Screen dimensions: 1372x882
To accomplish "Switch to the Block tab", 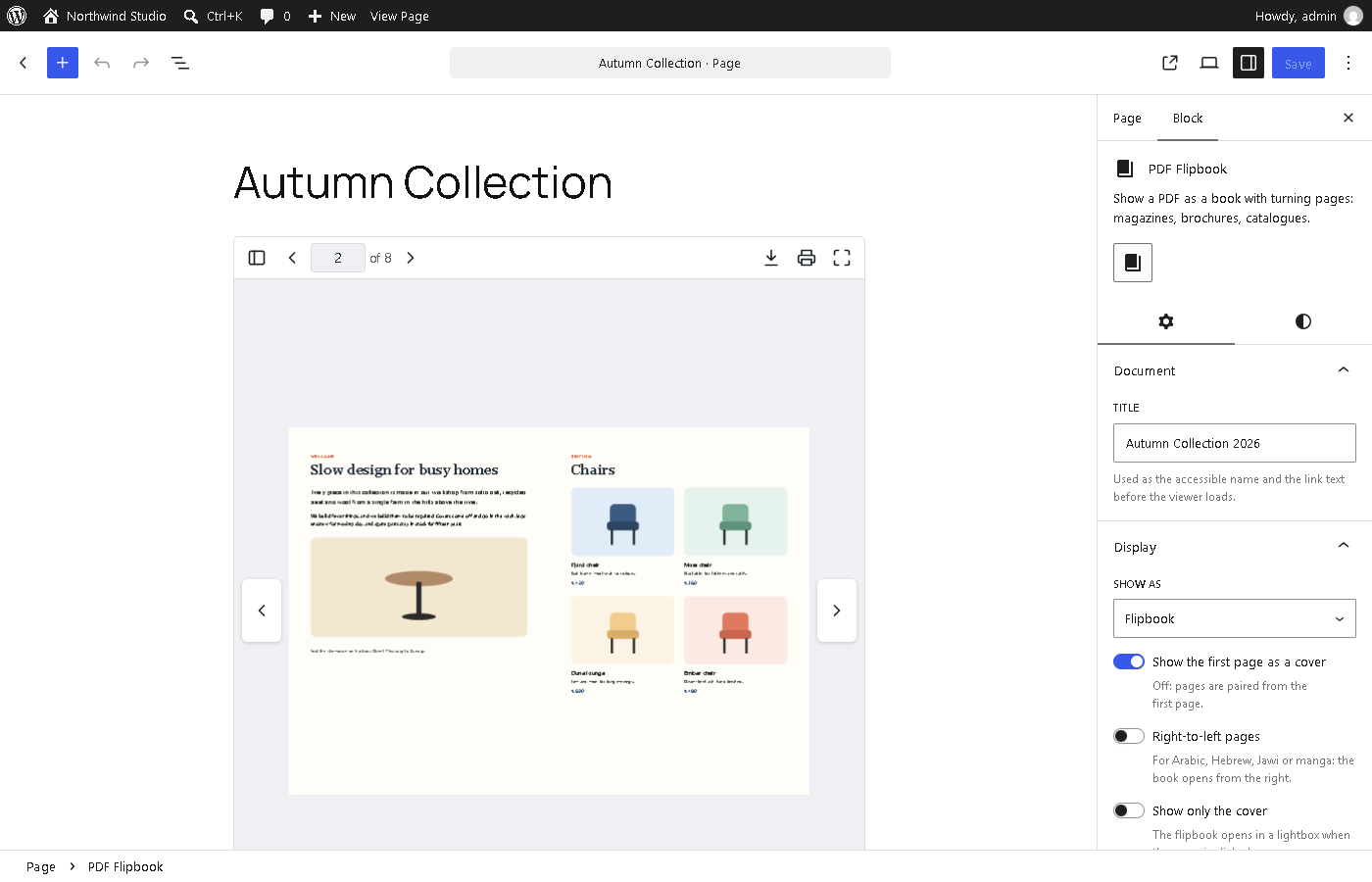I will 1188,118.
